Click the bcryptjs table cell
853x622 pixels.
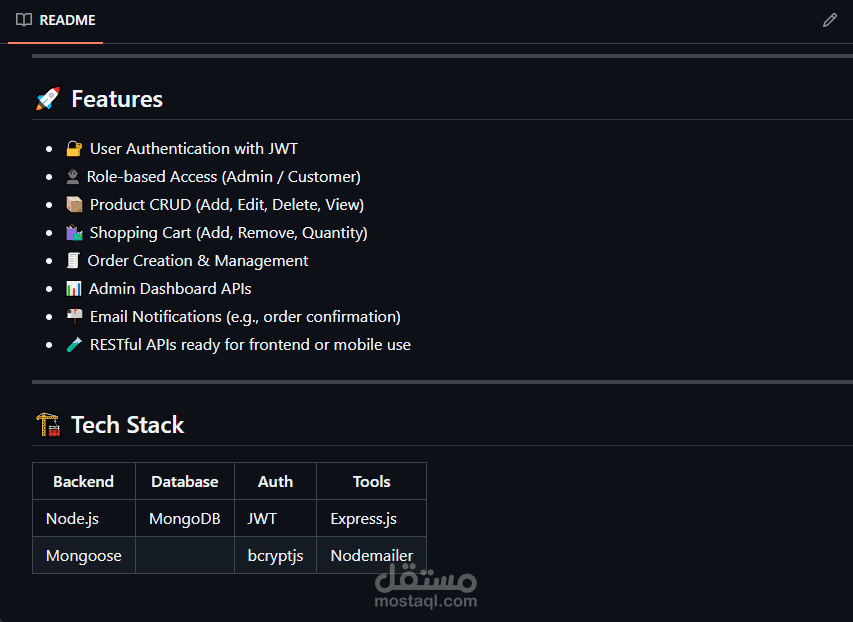click(275, 556)
